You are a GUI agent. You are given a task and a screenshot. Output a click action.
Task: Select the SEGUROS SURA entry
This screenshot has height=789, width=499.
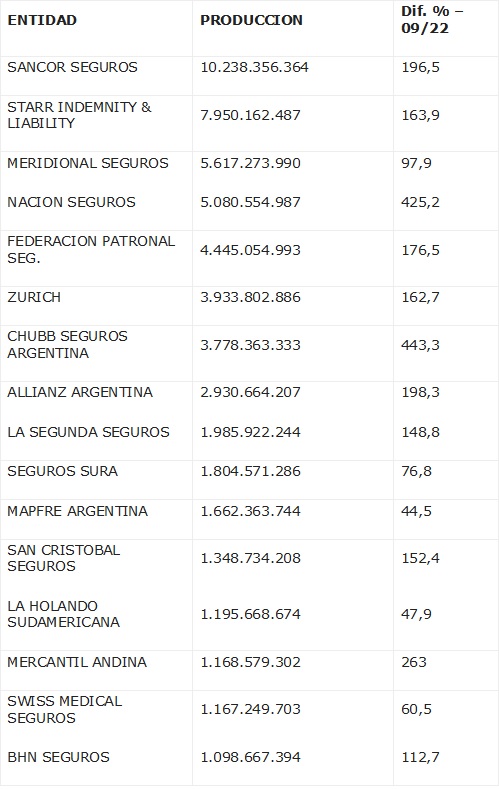coord(63,471)
